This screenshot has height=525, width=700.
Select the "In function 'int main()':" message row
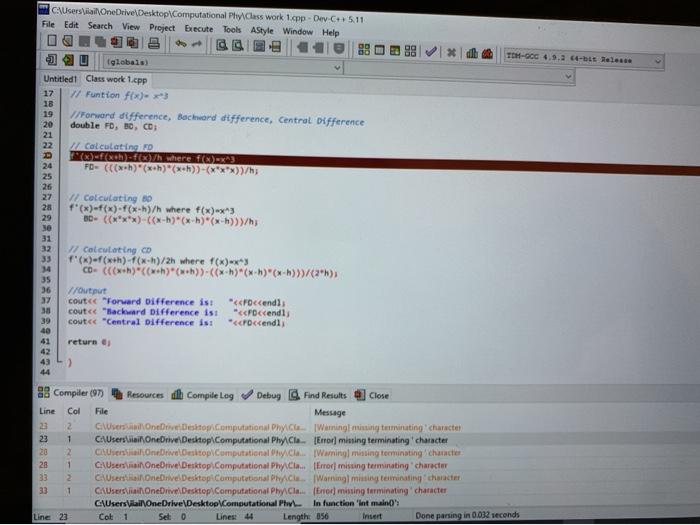click(366, 503)
